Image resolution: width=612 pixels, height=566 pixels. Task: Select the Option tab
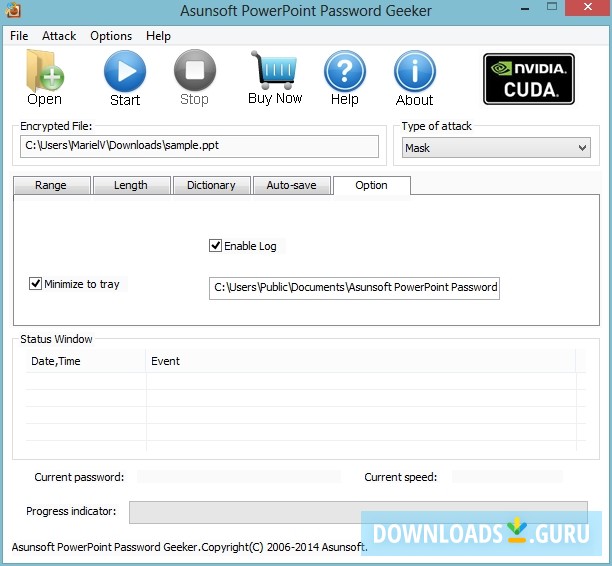(x=372, y=185)
